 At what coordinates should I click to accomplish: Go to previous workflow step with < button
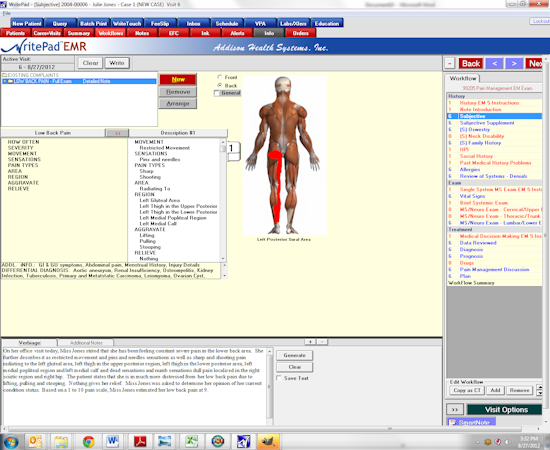coord(495,63)
